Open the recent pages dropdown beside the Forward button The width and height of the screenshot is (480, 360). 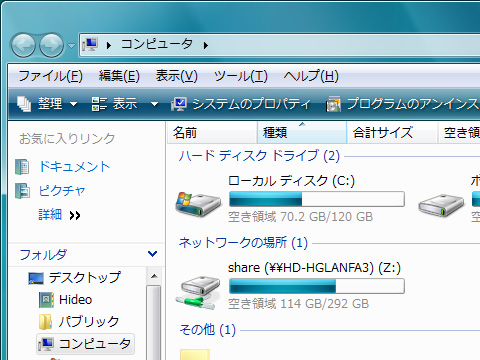click(71, 45)
